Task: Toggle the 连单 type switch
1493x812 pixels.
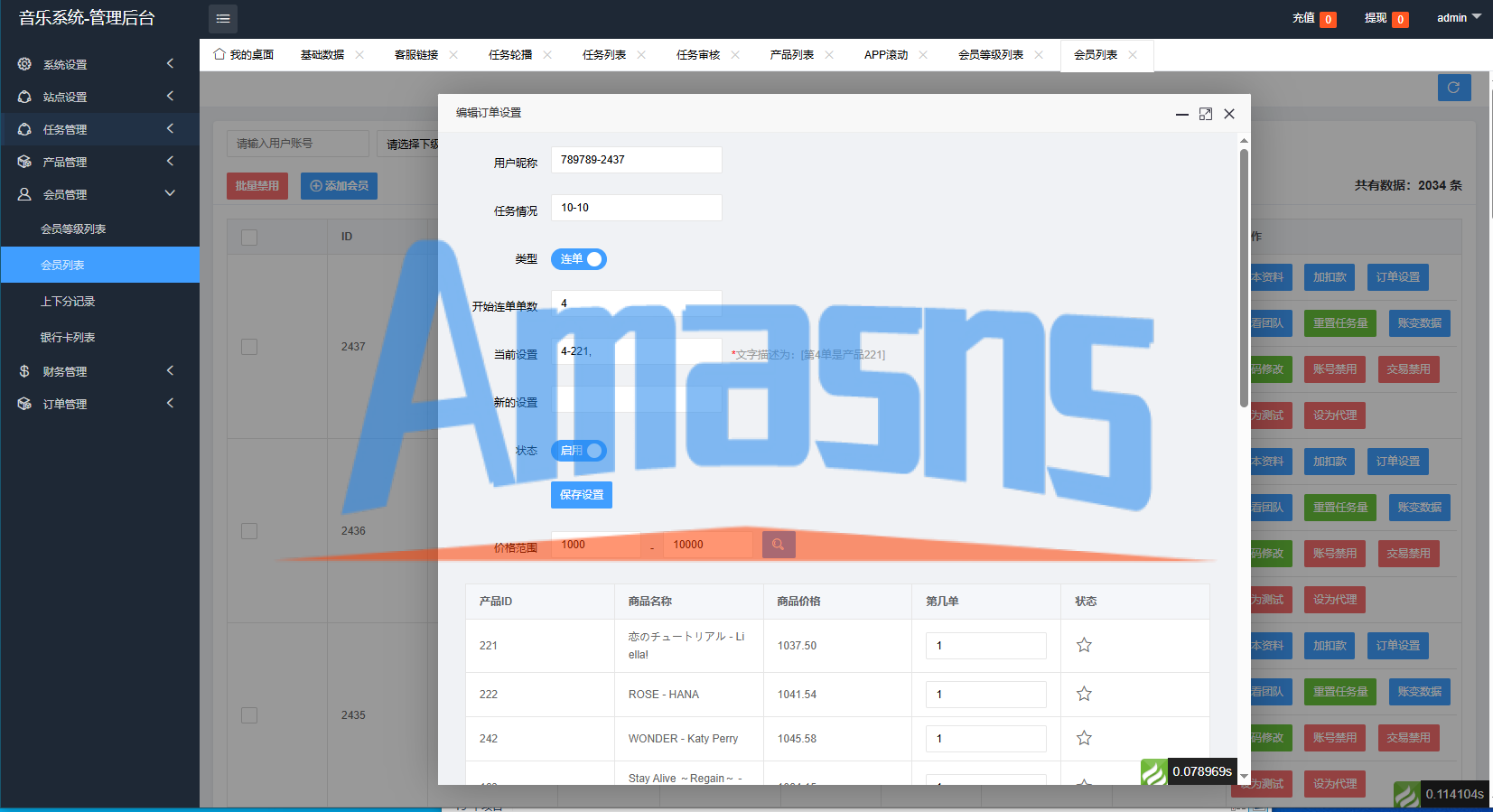Action: pyautogui.click(x=579, y=259)
